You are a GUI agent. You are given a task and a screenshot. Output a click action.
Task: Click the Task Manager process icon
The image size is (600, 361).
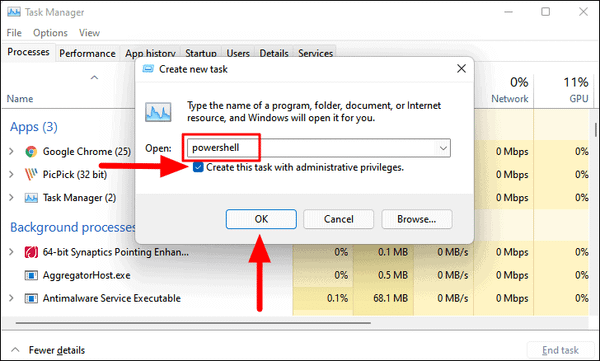pyautogui.click(x=31, y=198)
